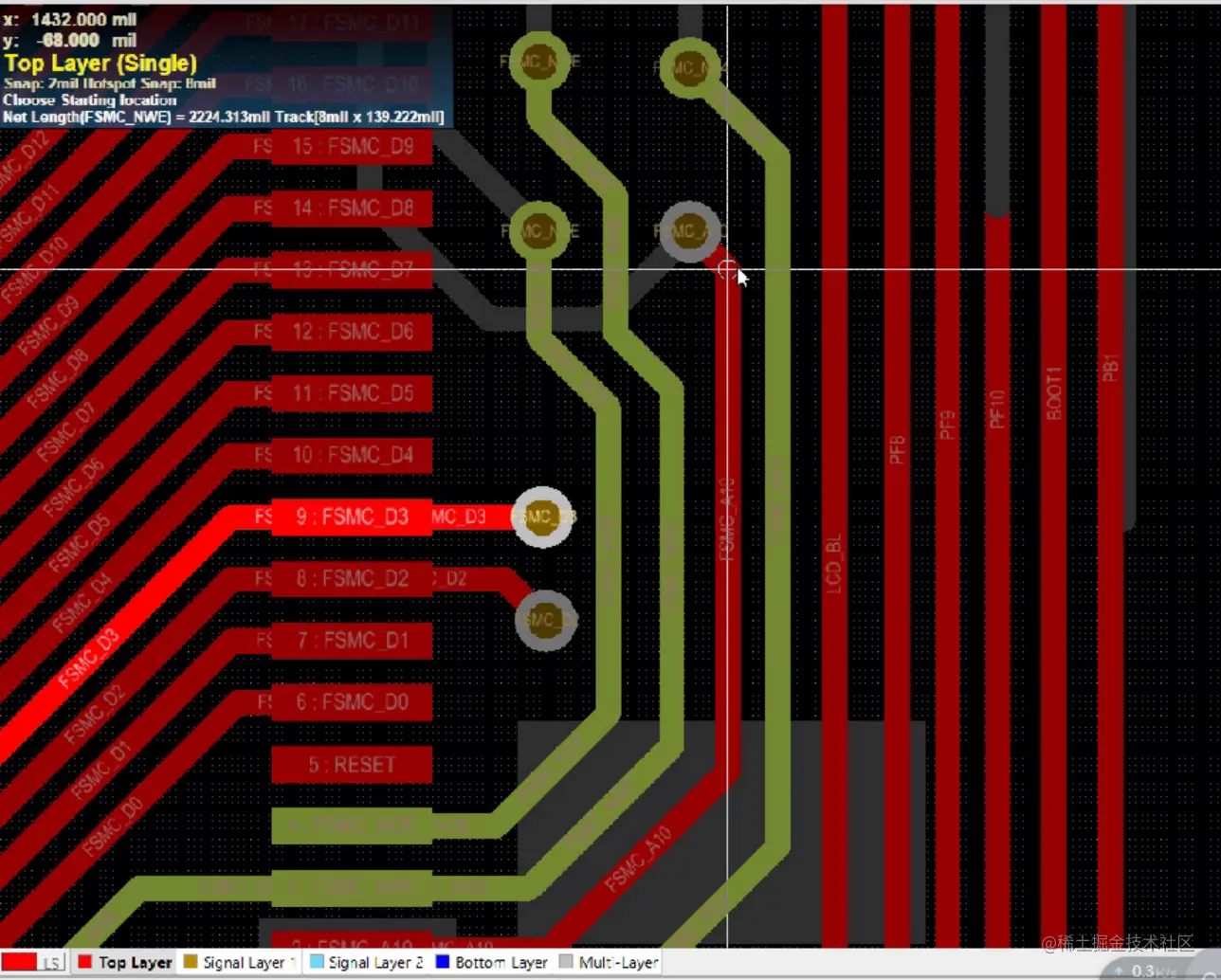This screenshot has width=1221, height=980.
Task: Switch to the Signal Layer 2 tab
Action: point(367,962)
